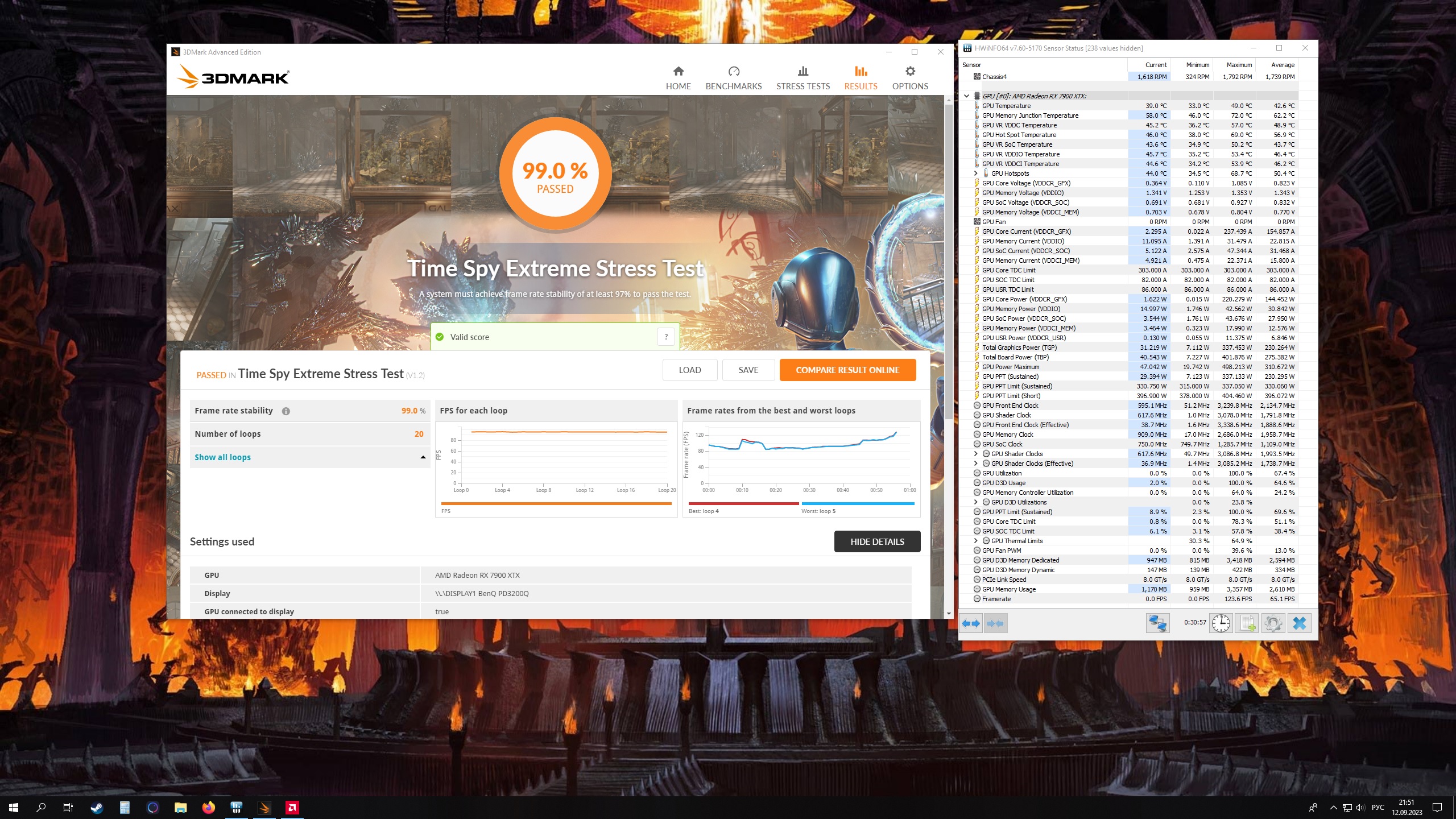Collapse the Show all loops section
Image resolution: width=1456 pixels, height=819 pixels.
tap(423, 457)
